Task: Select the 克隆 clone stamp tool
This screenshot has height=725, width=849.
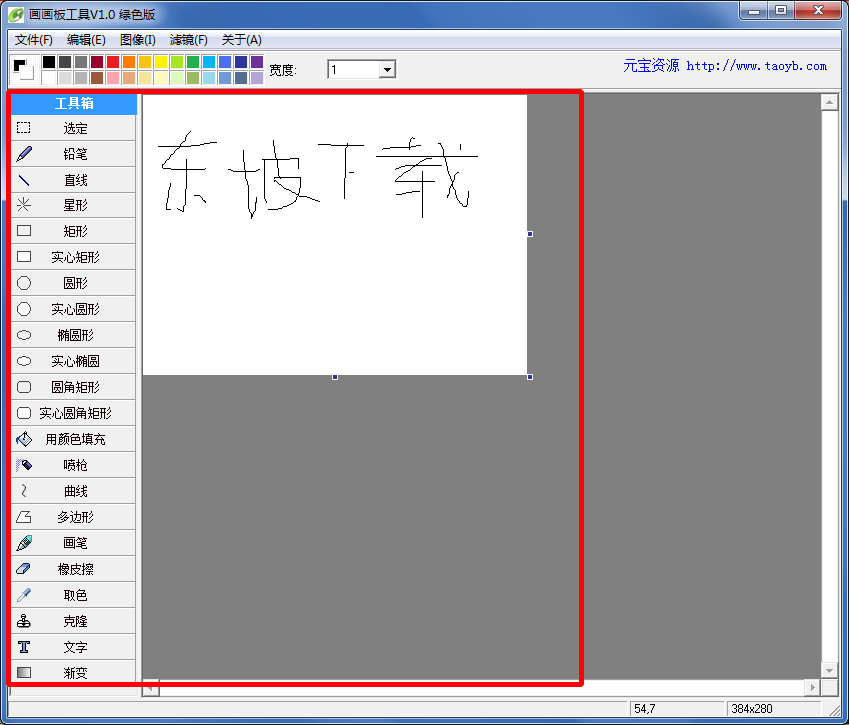Action: [x=73, y=621]
